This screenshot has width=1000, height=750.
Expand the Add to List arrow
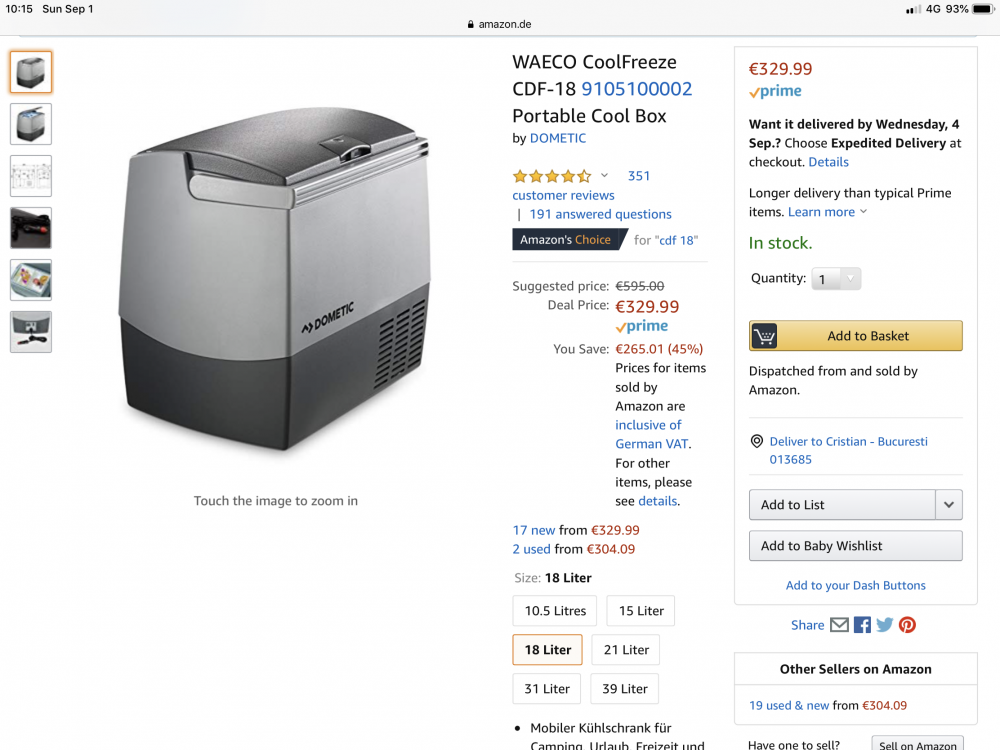click(x=949, y=505)
